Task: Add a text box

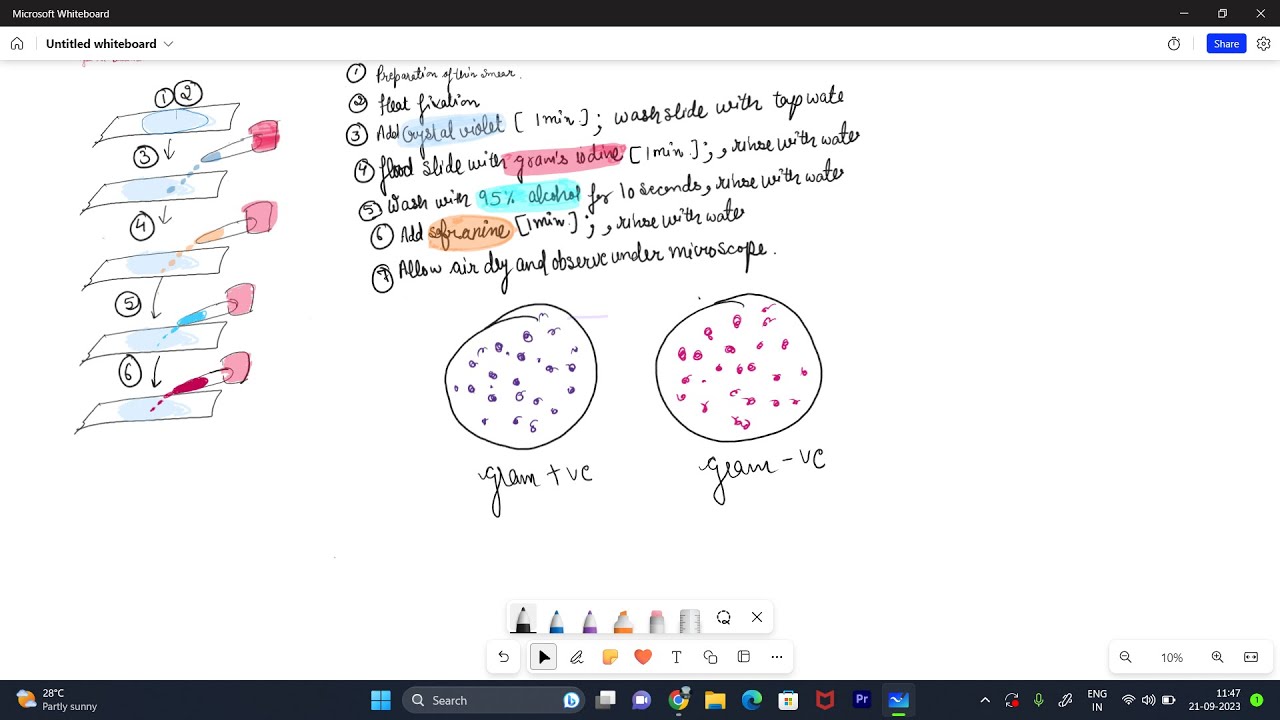Action: pos(677,657)
